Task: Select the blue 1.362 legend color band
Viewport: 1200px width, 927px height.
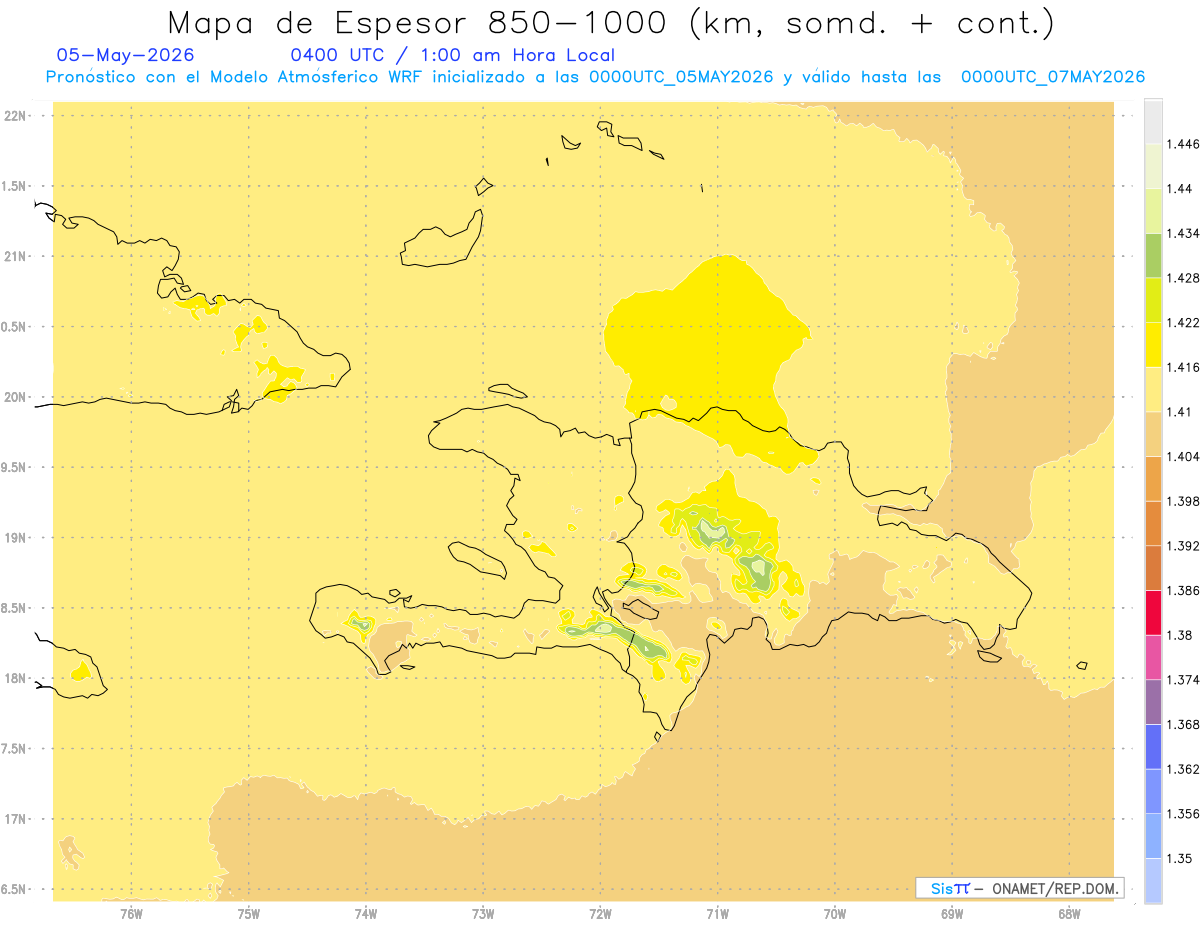Action: pyautogui.click(x=1153, y=746)
